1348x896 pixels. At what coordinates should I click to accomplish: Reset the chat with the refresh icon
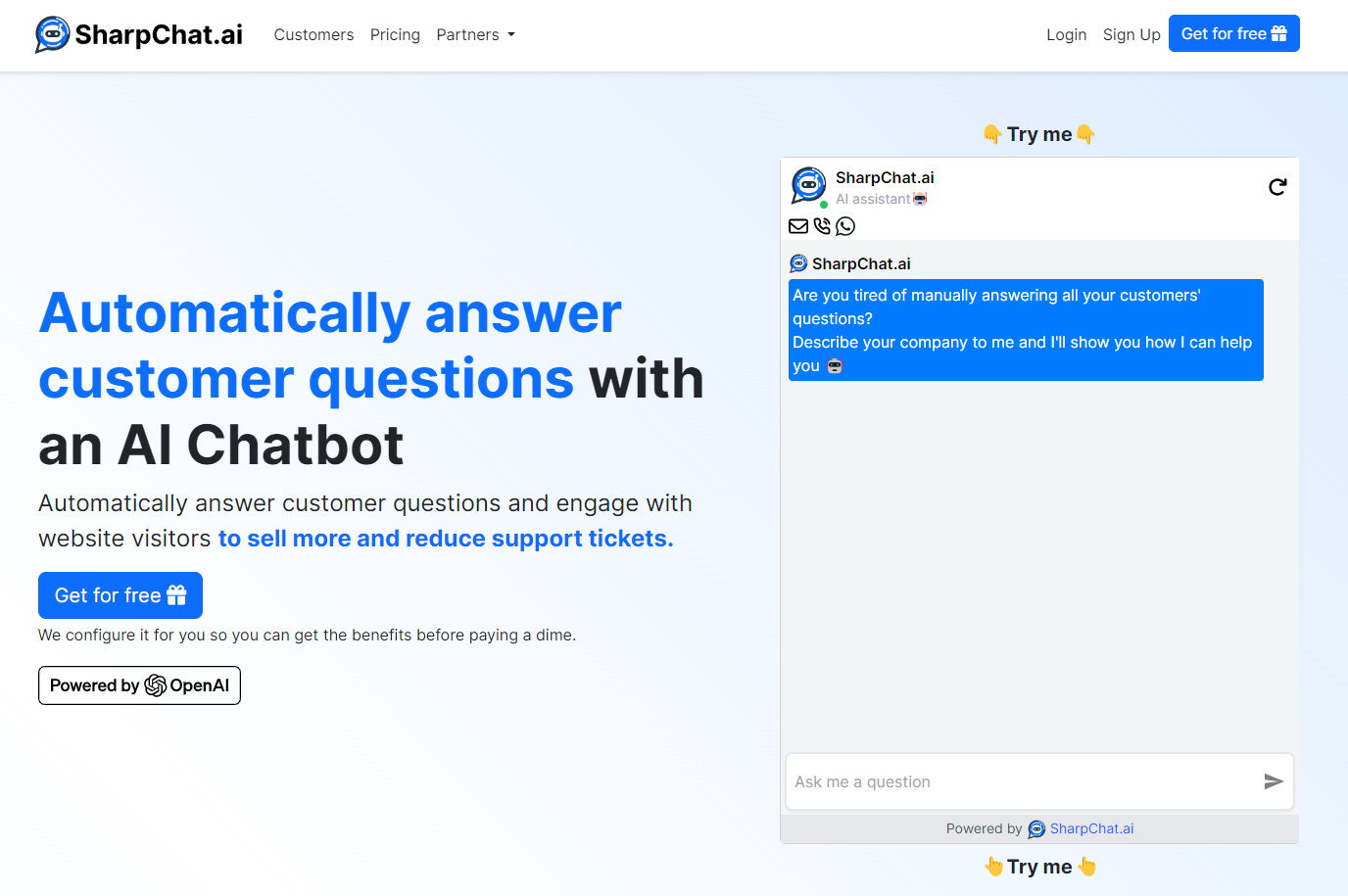tap(1277, 187)
